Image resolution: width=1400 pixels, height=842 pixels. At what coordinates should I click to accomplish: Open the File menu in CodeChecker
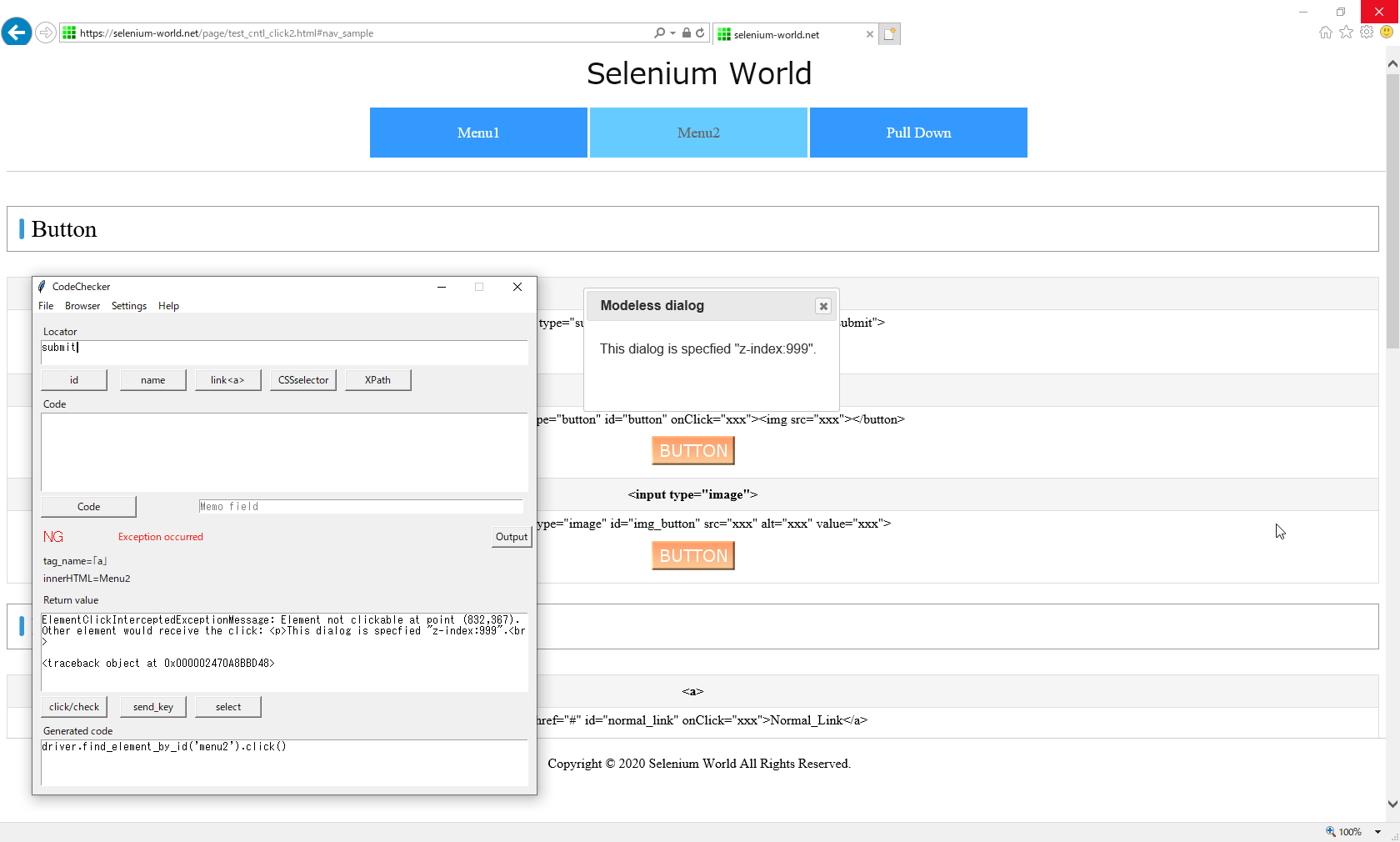click(x=46, y=306)
